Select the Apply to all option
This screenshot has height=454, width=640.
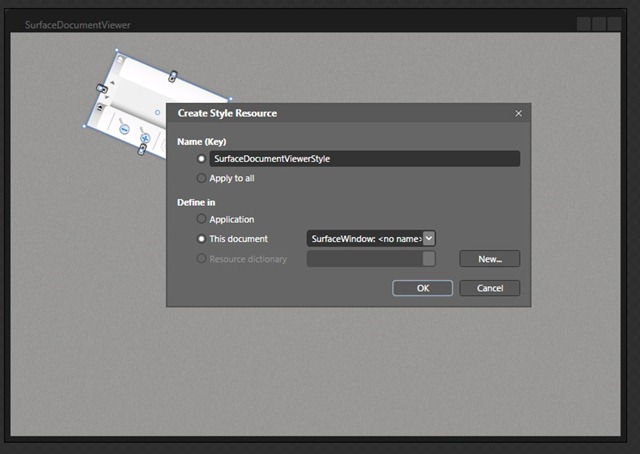click(202, 178)
